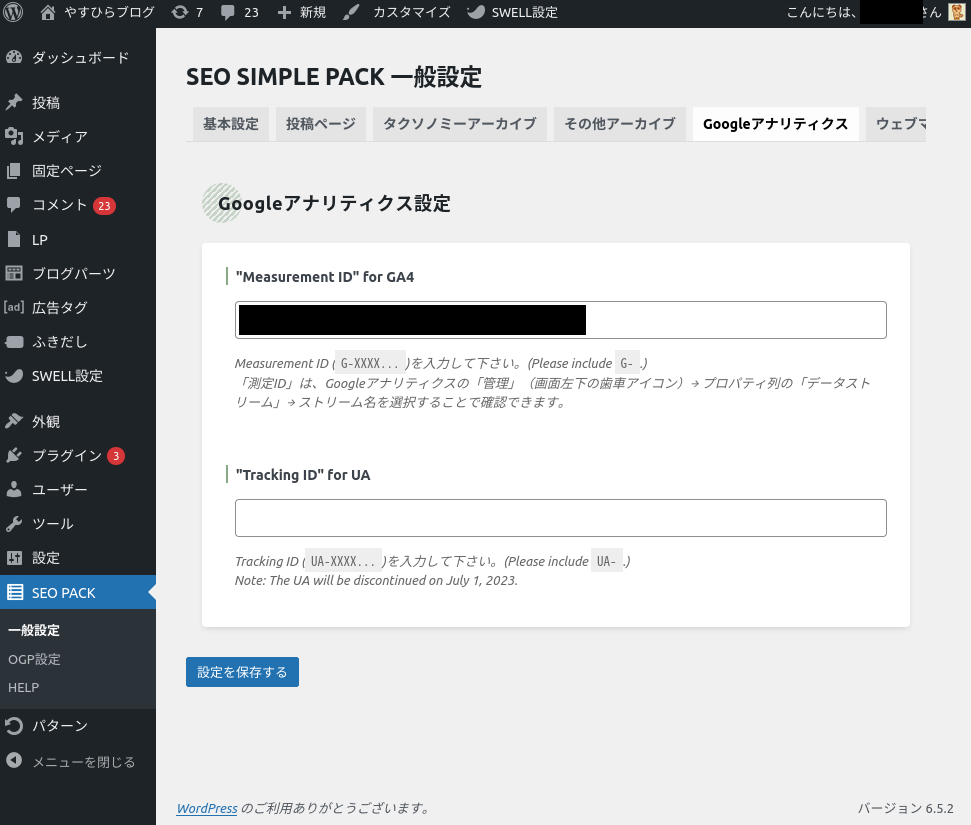Select the 投稿ページ tab

pos(320,124)
